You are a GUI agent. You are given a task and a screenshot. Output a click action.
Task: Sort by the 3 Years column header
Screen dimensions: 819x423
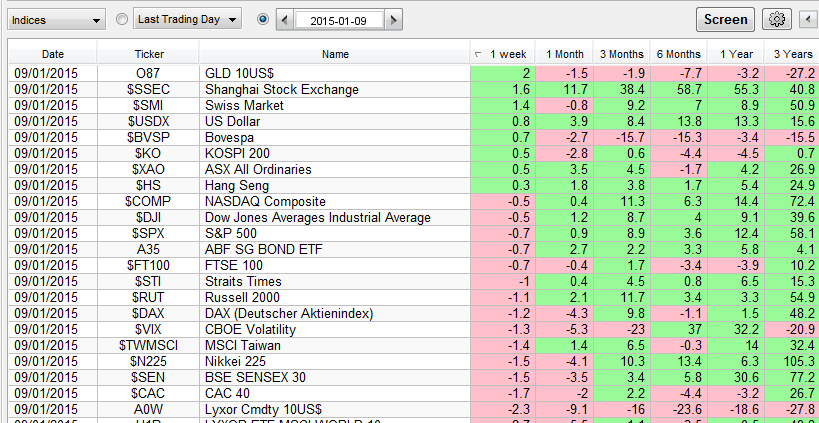click(792, 54)
